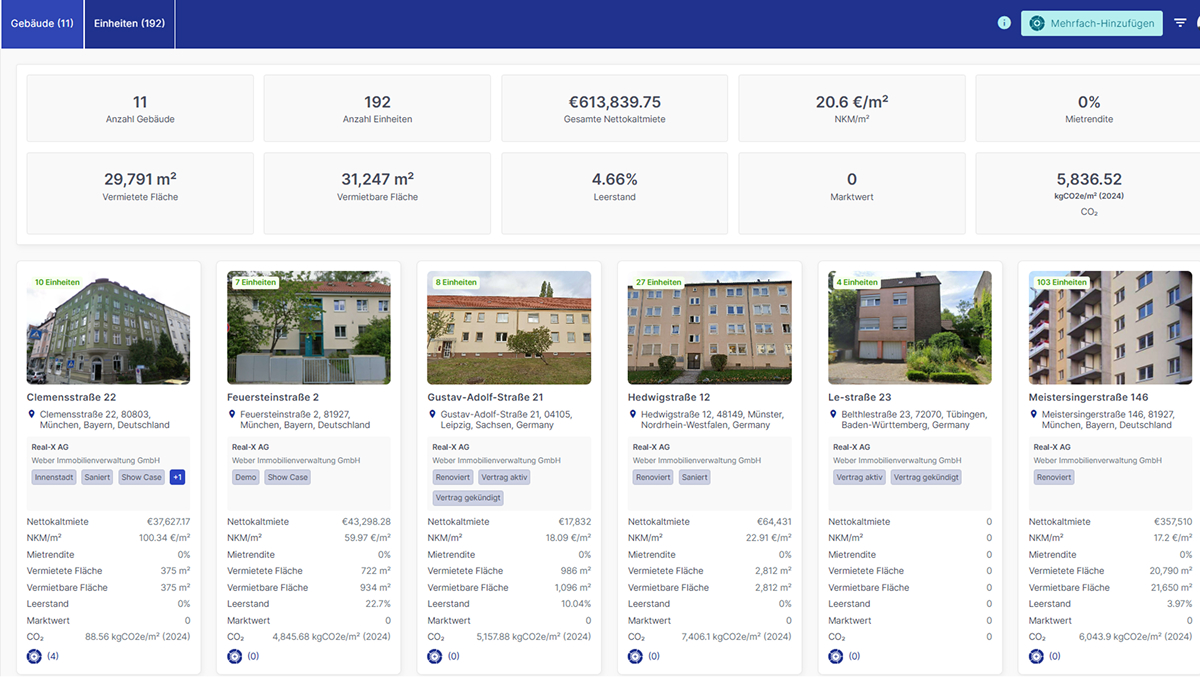
Task: Click the map pin on Clemensstraße 22 address
Action: (32, 413)
